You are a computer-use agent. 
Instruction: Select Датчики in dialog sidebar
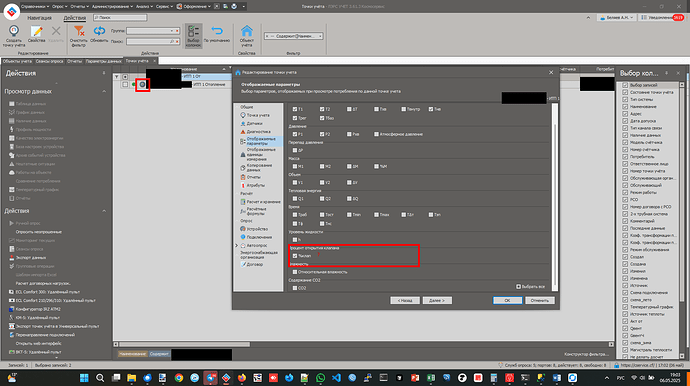254,123
